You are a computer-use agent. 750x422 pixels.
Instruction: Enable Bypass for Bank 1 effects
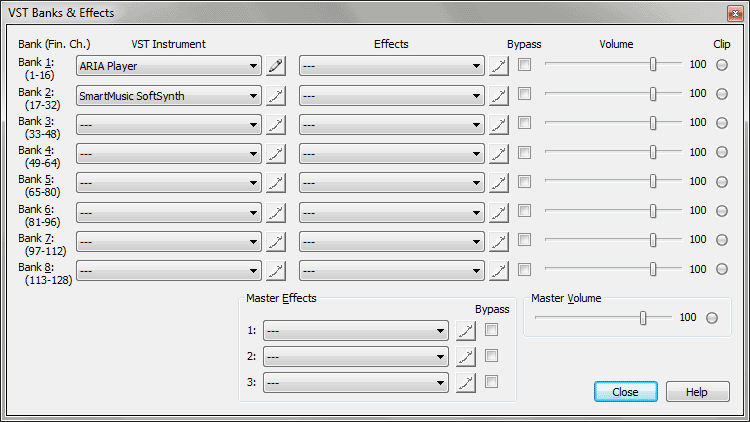[x=525, y=65]
